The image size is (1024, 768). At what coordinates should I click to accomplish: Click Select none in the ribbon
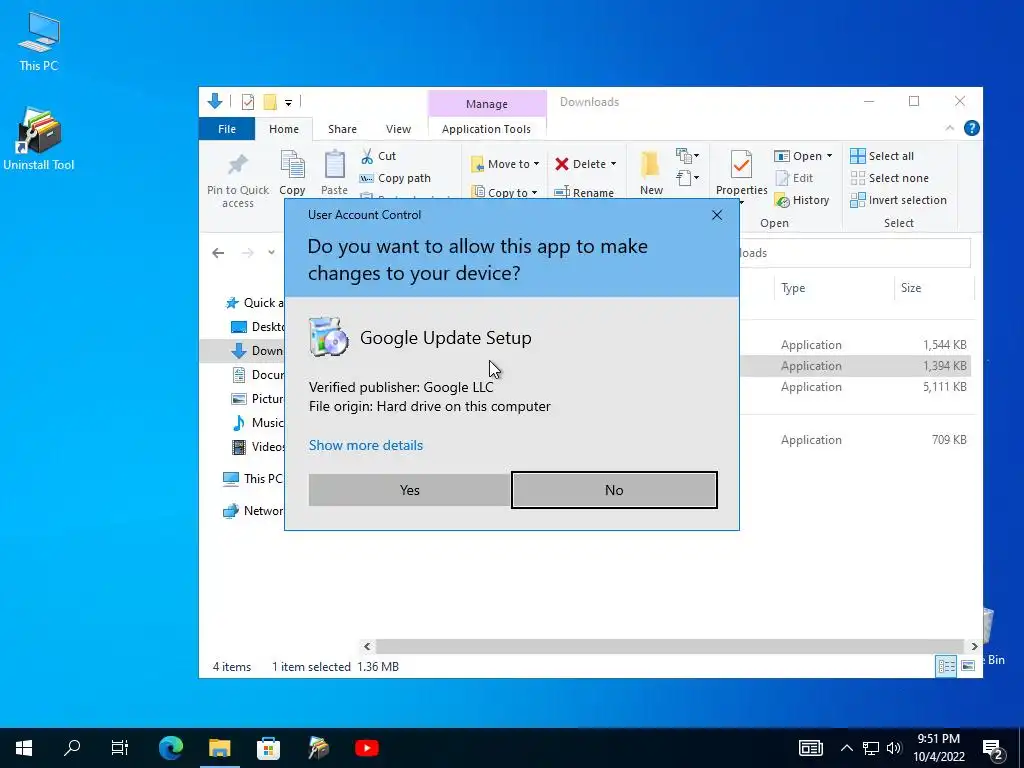pos(889,178)
